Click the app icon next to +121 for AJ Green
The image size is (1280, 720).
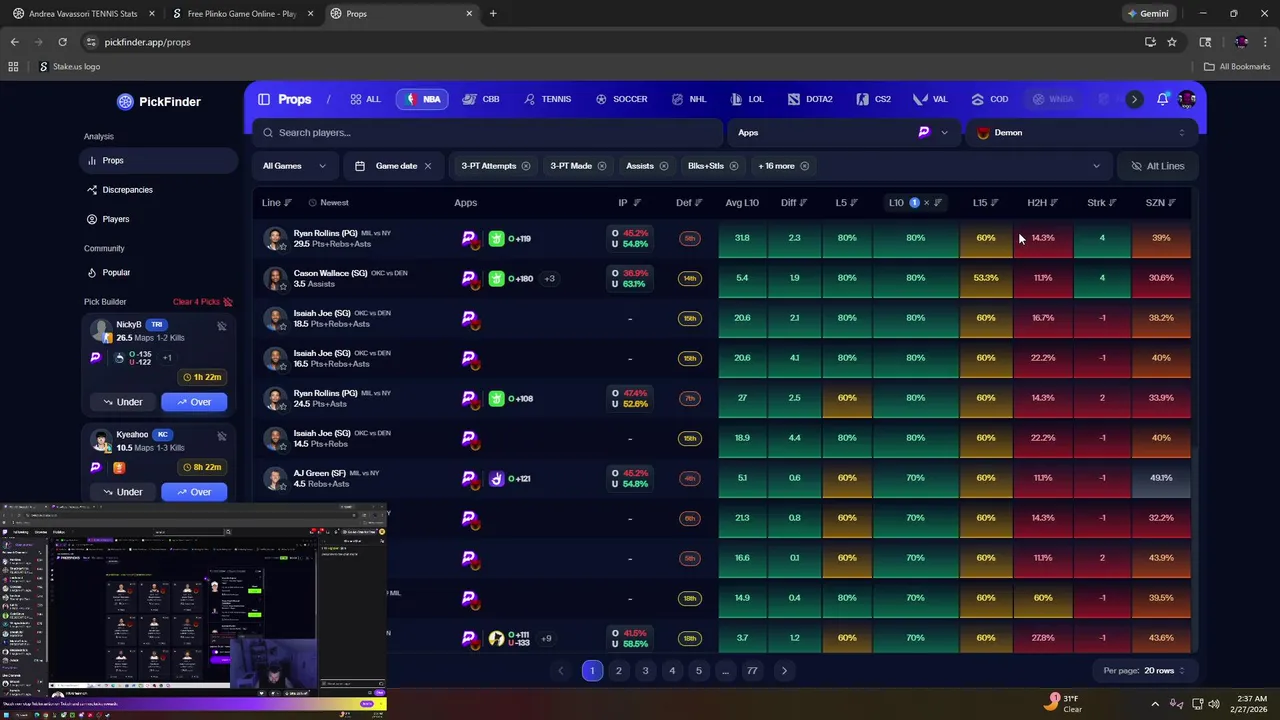[496, 478]
